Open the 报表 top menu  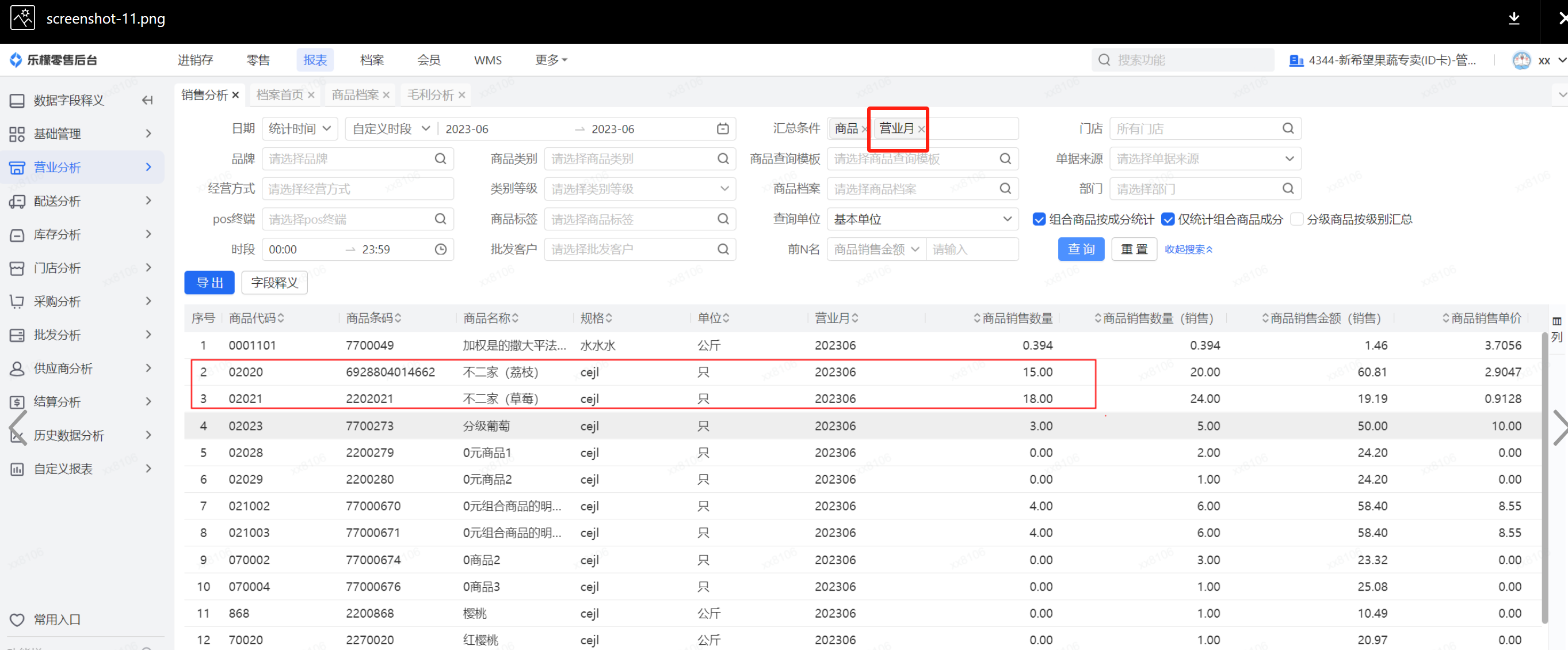(x=315, y=60)
